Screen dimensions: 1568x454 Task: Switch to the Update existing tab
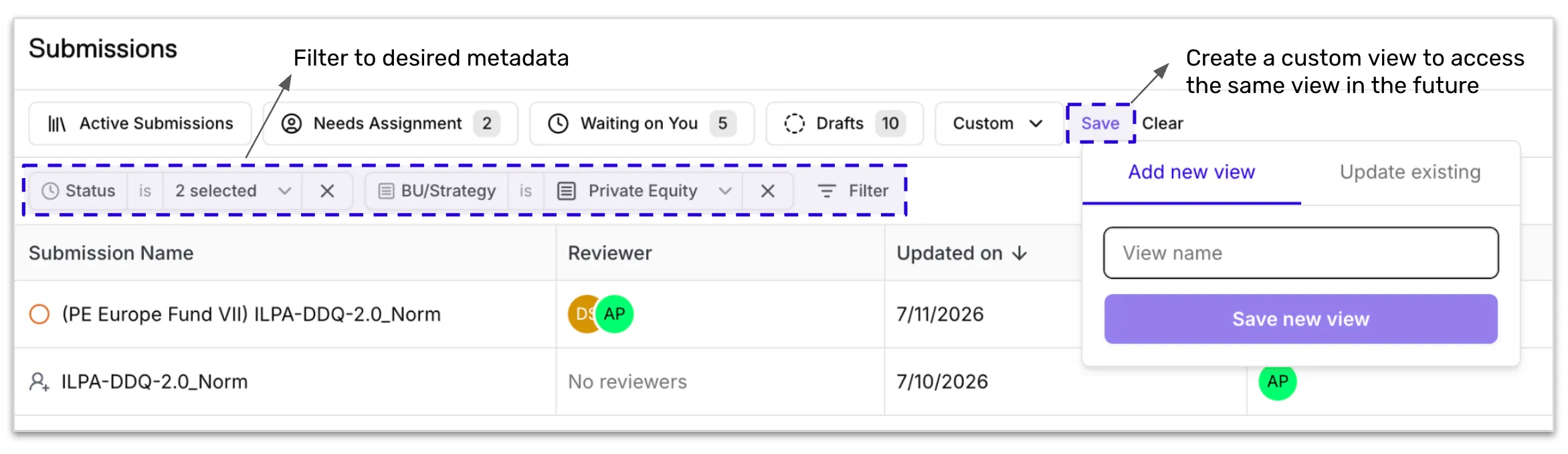click(1410, 173)
